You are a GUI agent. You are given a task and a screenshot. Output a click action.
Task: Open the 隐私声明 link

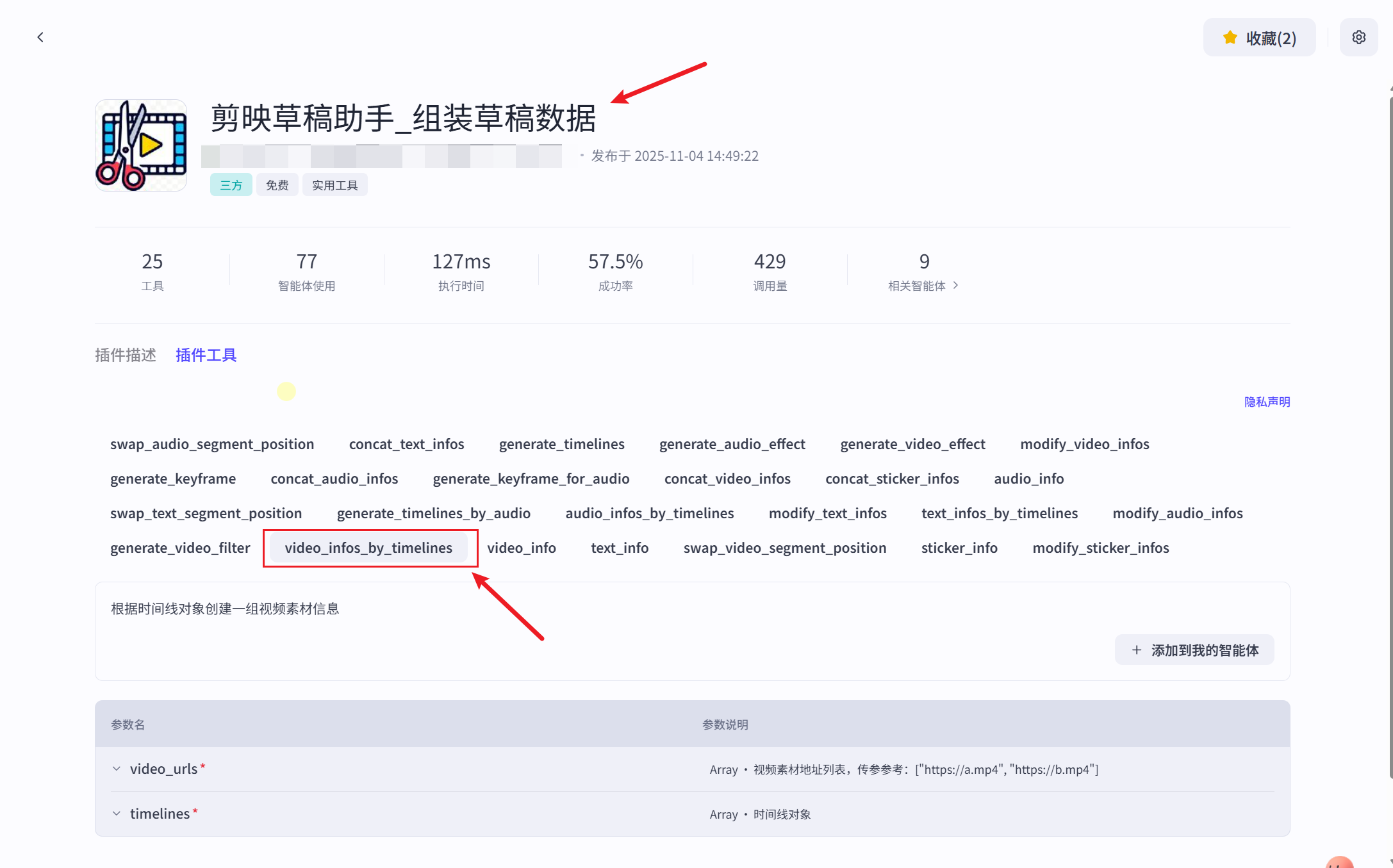pos(1267,402)
